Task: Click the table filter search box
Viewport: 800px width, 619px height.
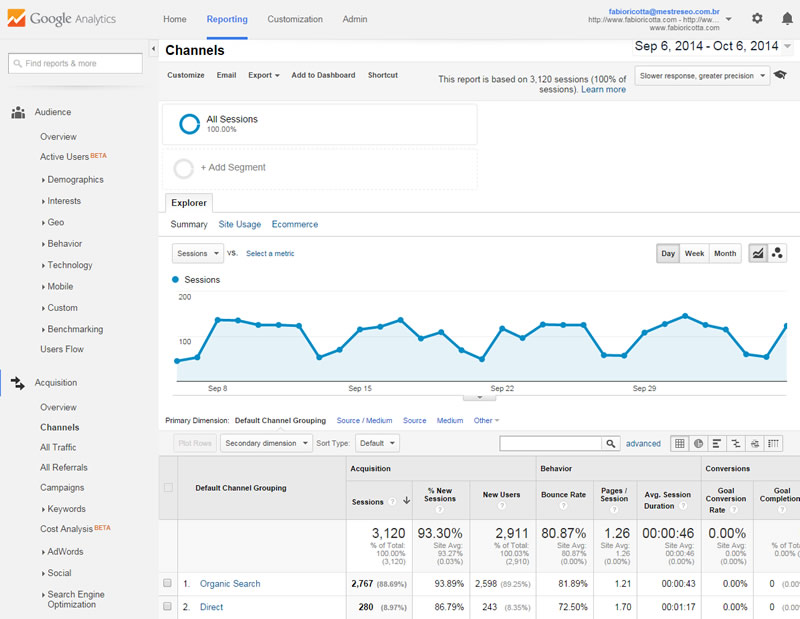Action: (551, 443)
